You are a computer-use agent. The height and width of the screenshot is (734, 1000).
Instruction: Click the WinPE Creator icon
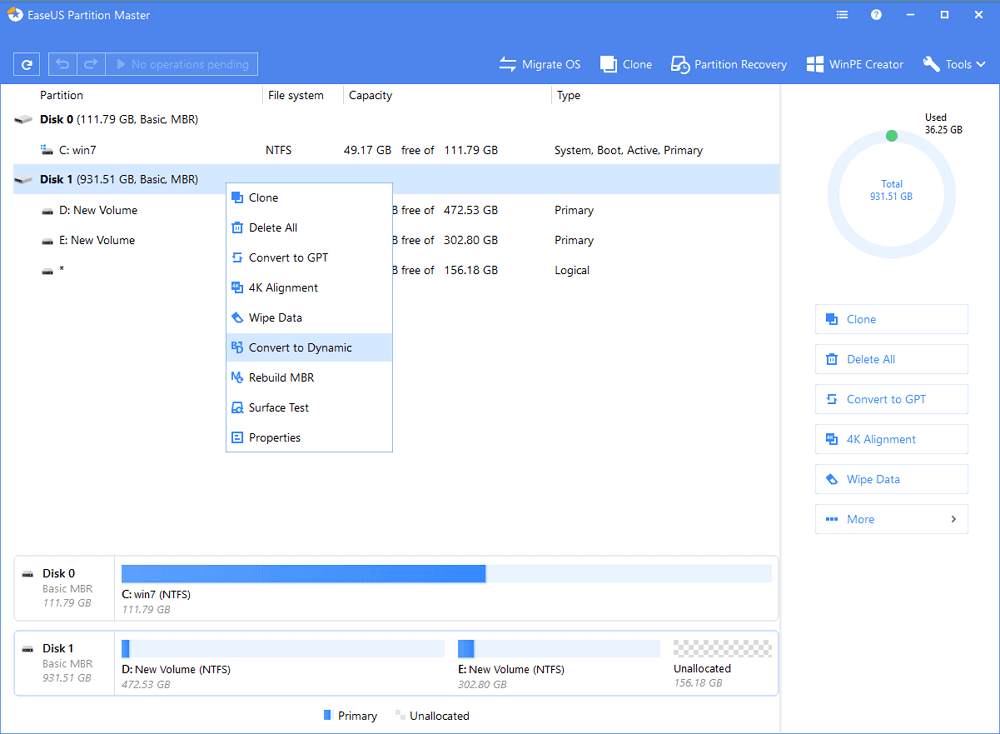click(815, 64)
